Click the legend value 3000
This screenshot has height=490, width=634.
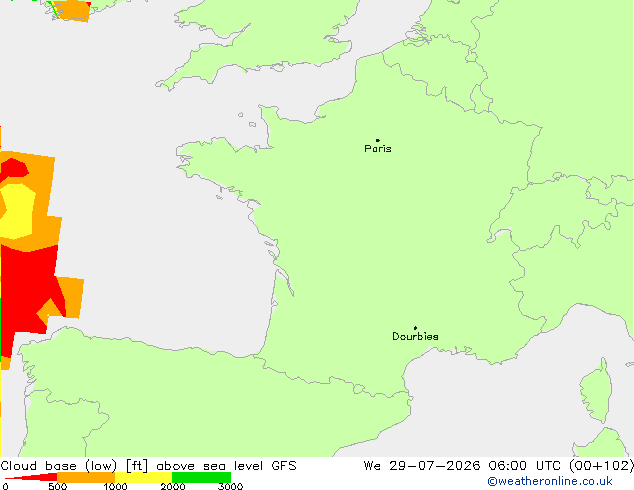click(x=230, y=486)
